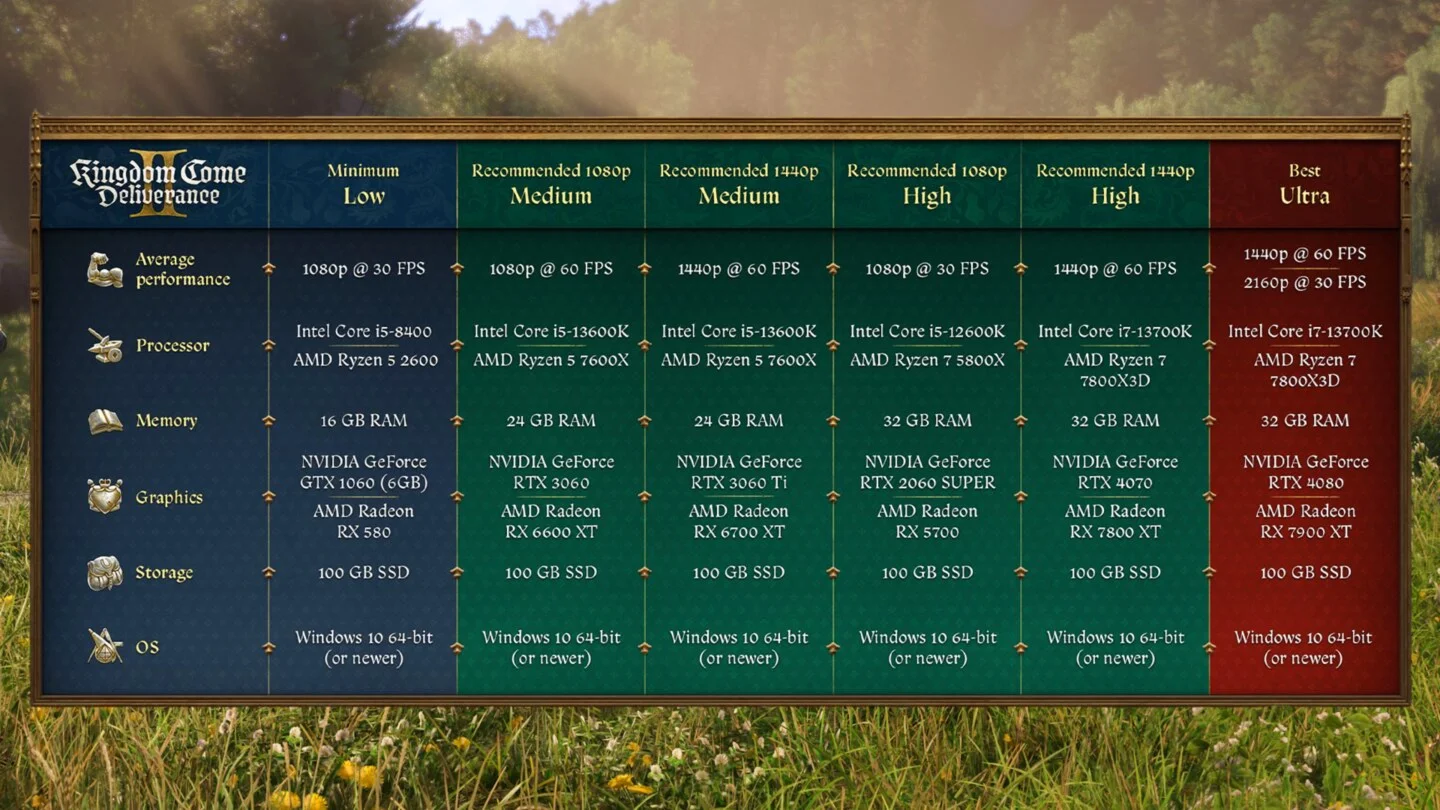Click AMD Ryzen 5 7600X under 1440p Medium

coord(739,360)
